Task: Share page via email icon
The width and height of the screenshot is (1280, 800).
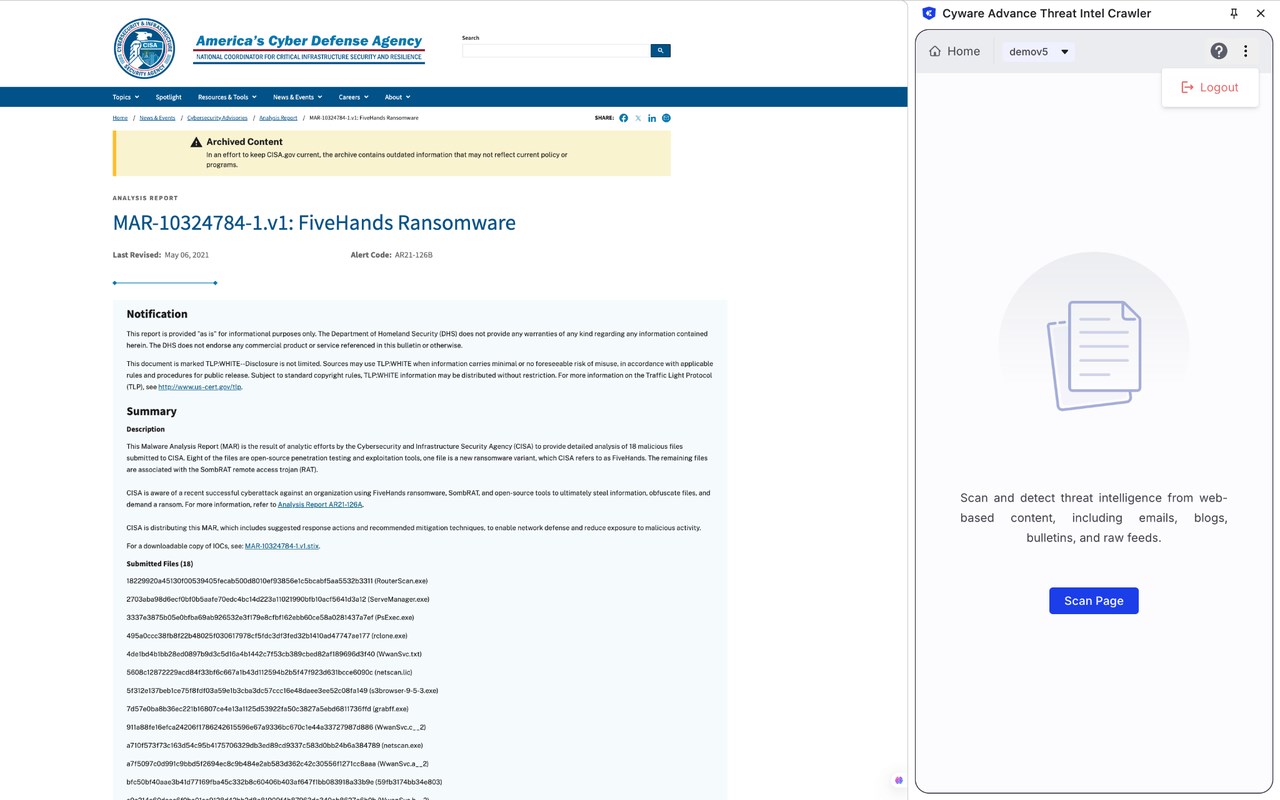Action: click(666, 118)
